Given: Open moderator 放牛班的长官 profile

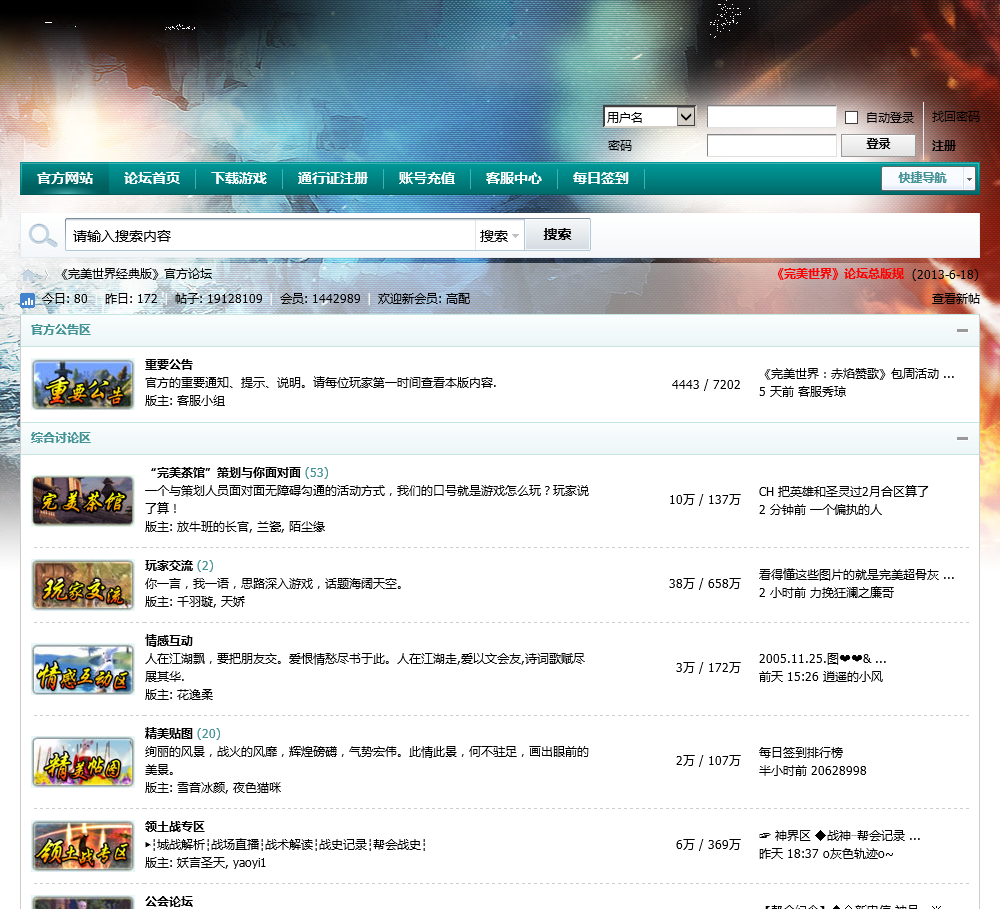Looking at the screenshot, I should point(213,527).
